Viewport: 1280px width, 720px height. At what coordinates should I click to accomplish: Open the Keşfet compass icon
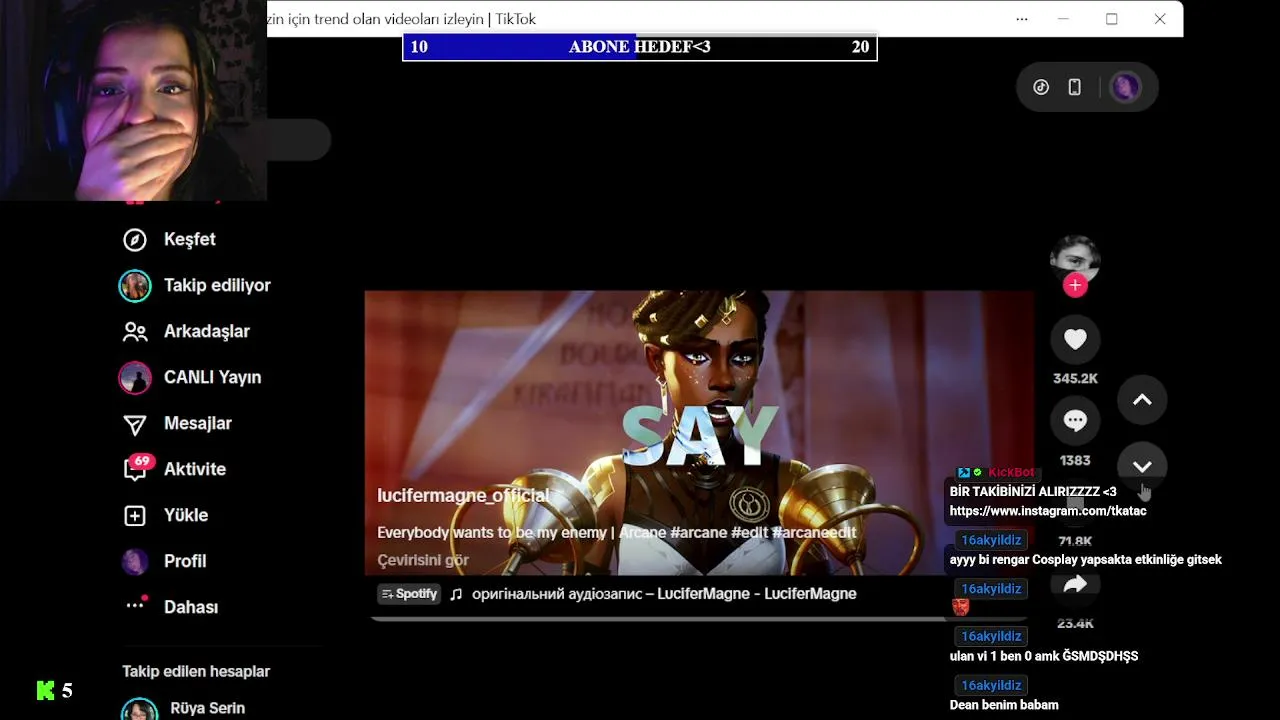tap(135, 239)
